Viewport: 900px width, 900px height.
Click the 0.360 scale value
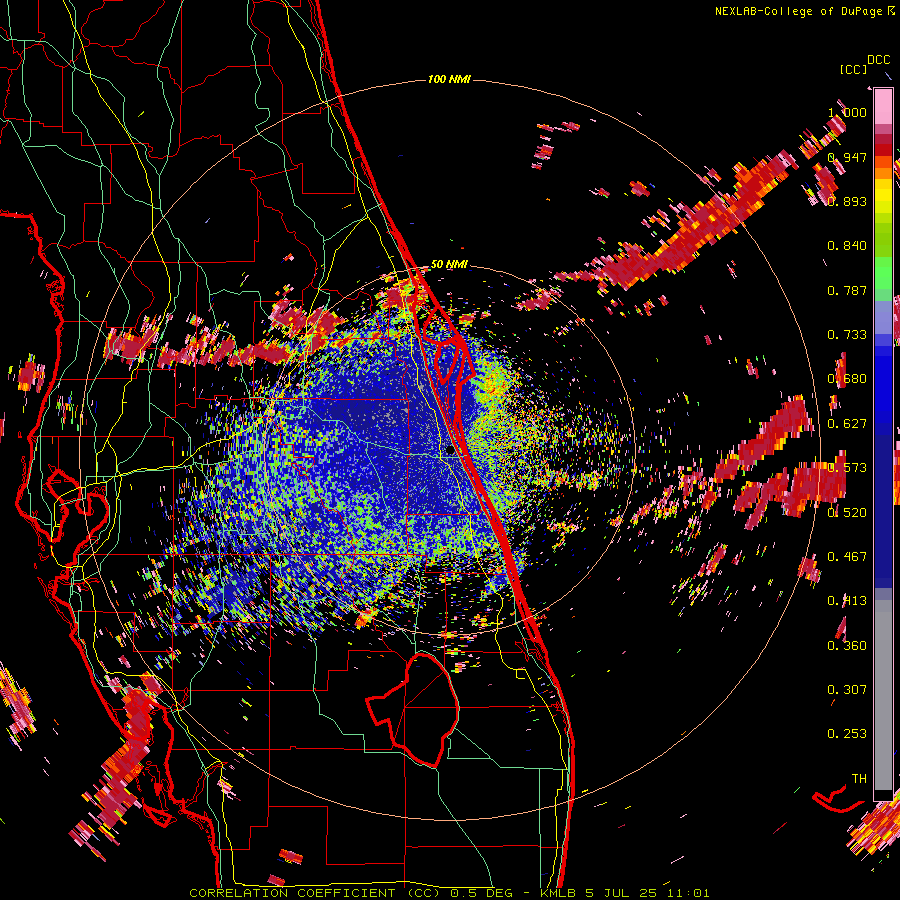pyautogui.click(x=847, y=646)
